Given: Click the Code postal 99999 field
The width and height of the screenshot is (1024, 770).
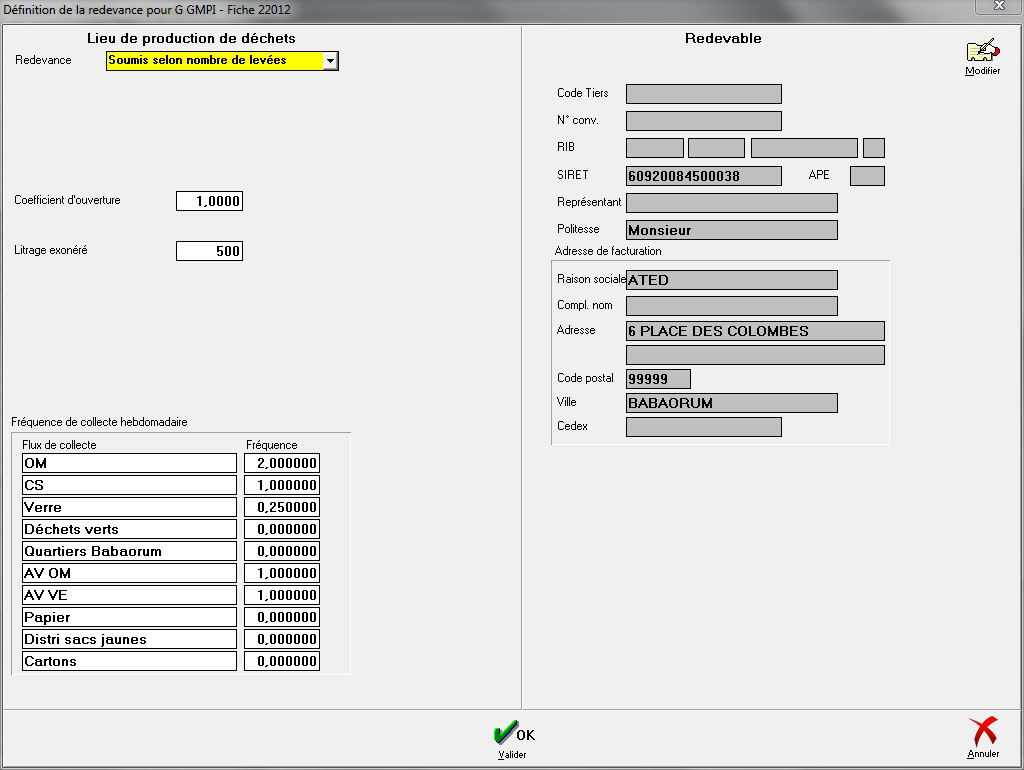Looking at the screenshot, I should tap(658, 379).
